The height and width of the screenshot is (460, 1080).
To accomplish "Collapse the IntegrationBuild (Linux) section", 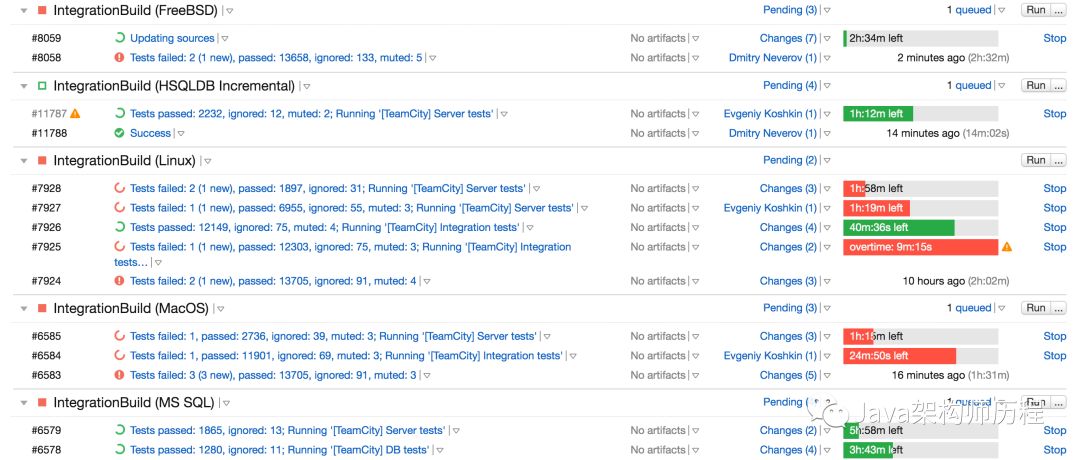I will (24, 161).
